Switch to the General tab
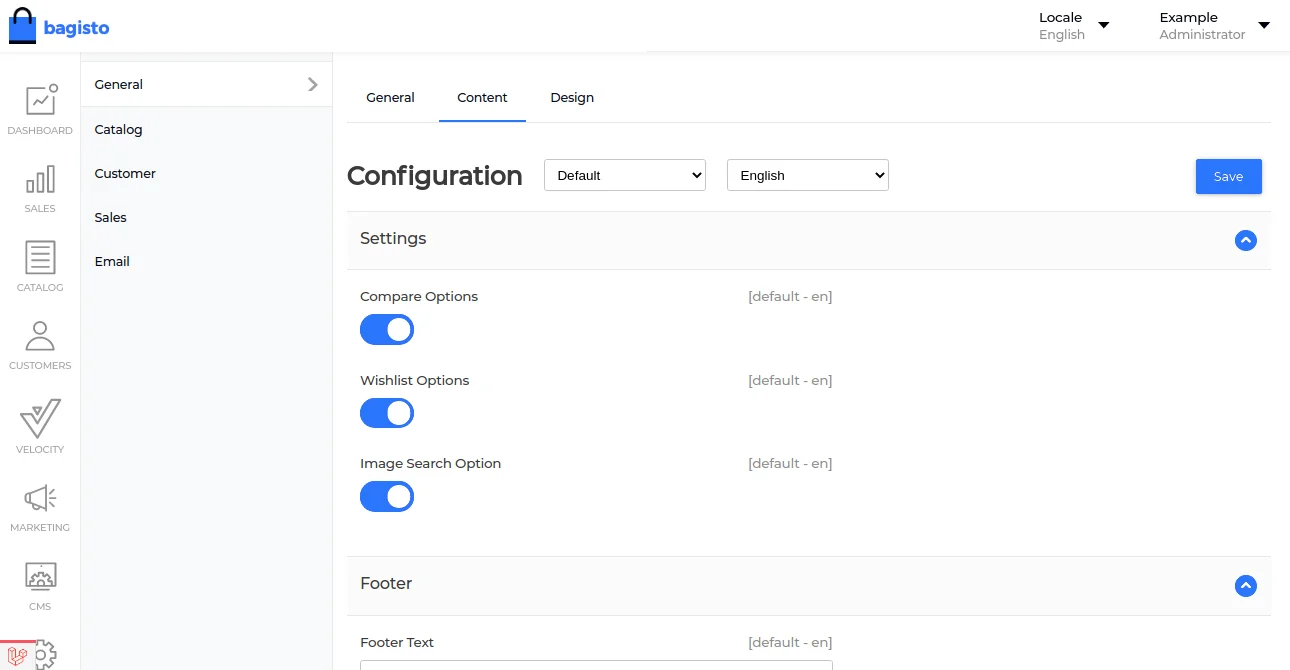The image size is (1290, 670). (x=390, y=98)
